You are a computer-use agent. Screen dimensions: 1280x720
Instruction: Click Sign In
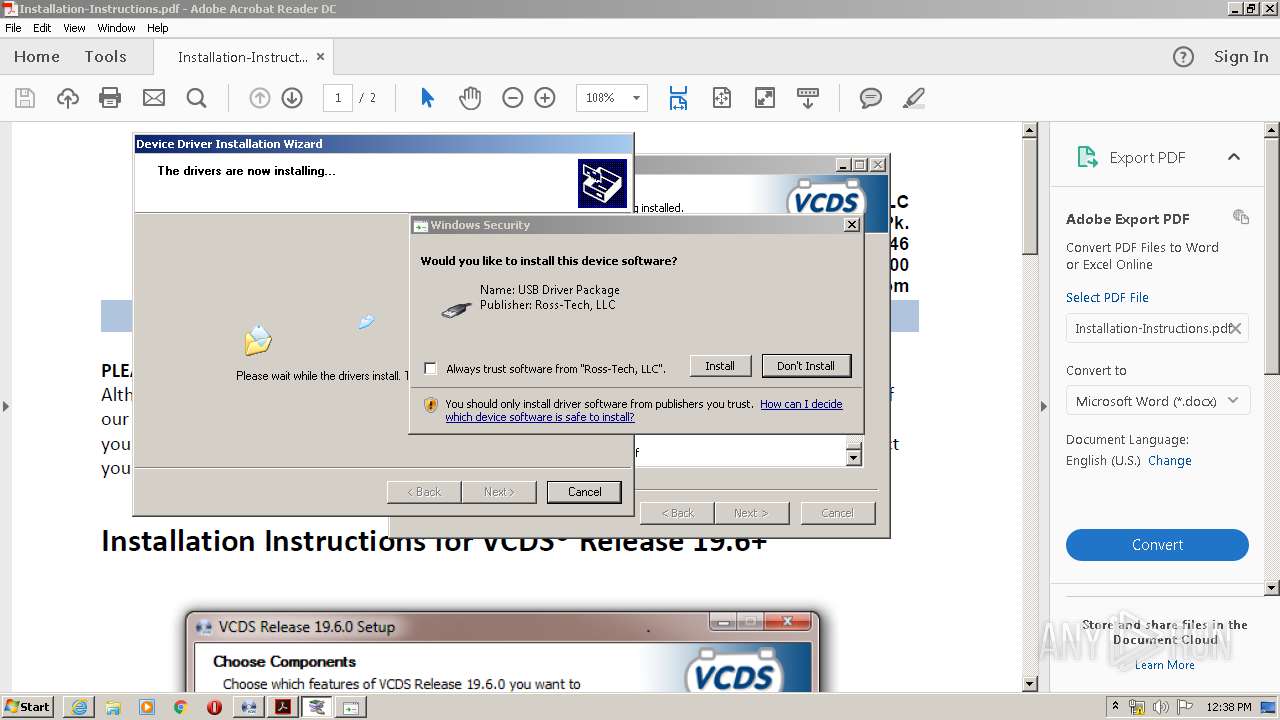pos(1241,57)
